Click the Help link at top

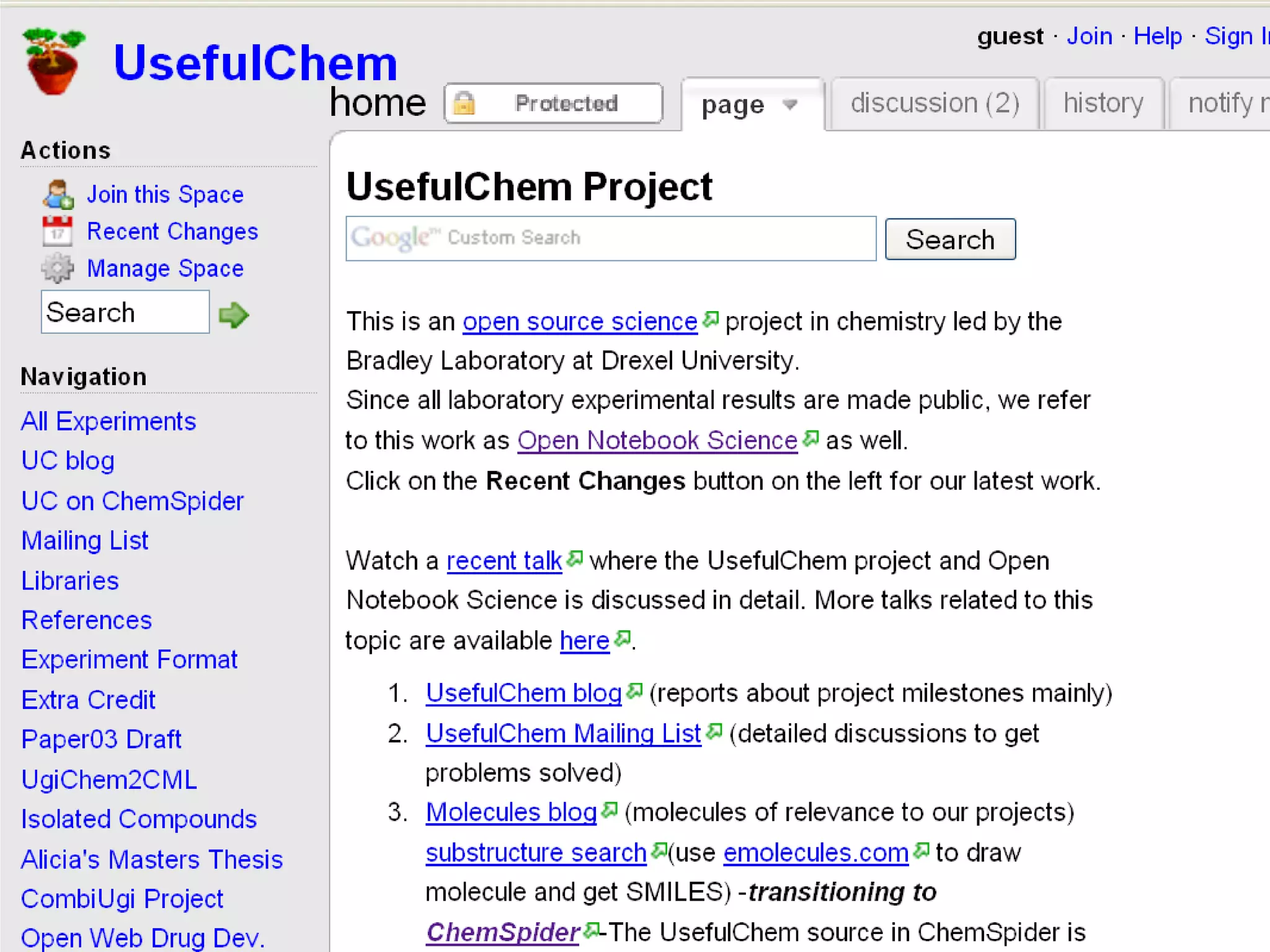(x=1157, y=36)
